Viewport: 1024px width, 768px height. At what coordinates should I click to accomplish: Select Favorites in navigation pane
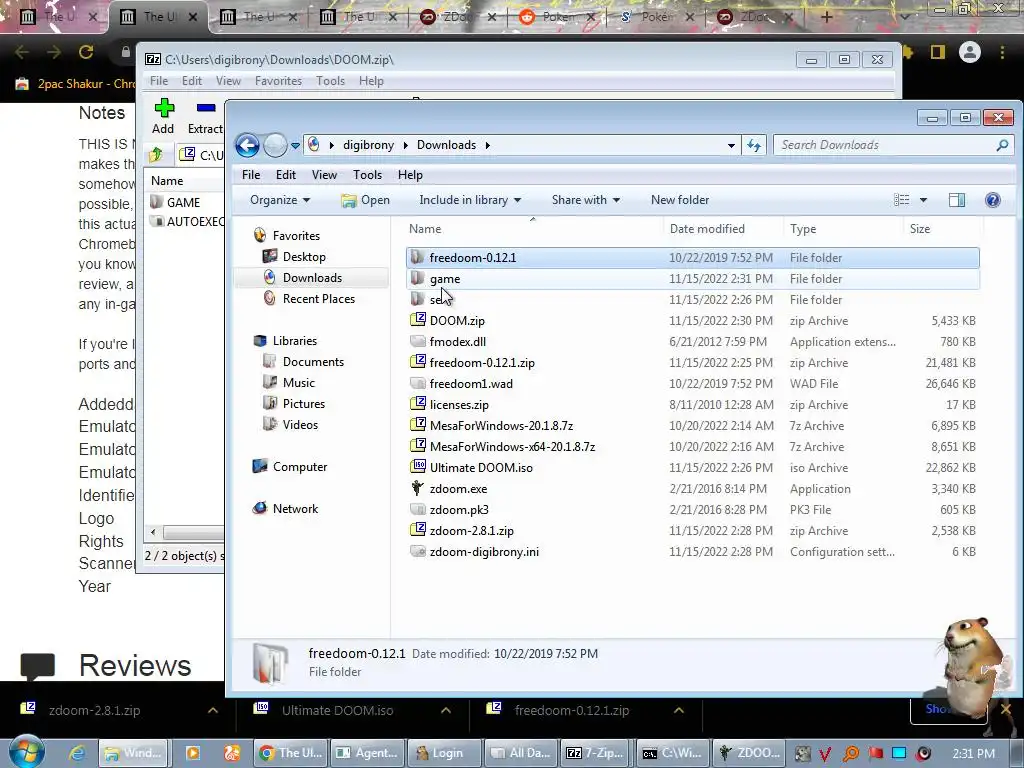point(296,236)
